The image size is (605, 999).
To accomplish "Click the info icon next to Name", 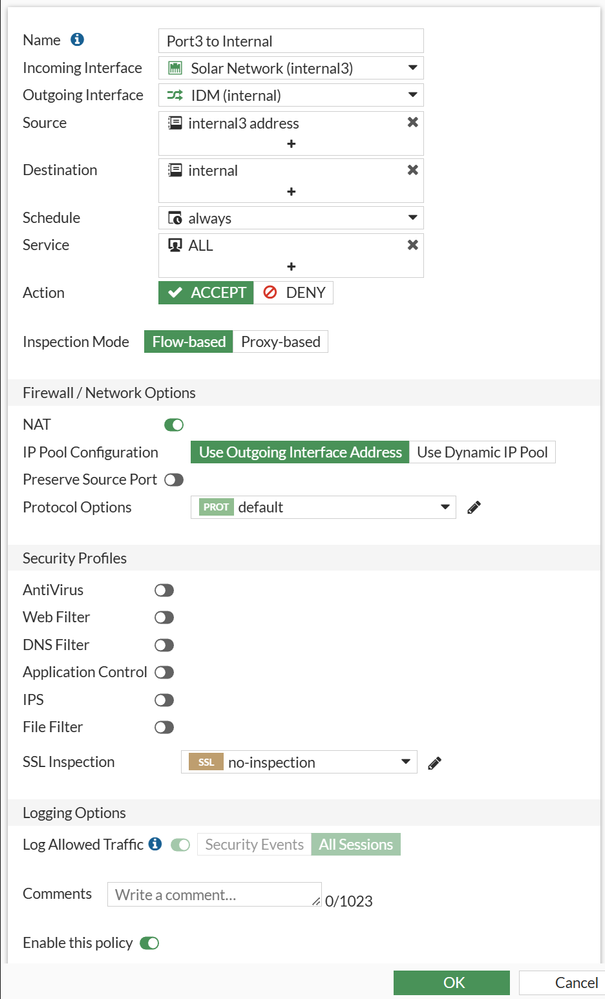I will 77,40.
